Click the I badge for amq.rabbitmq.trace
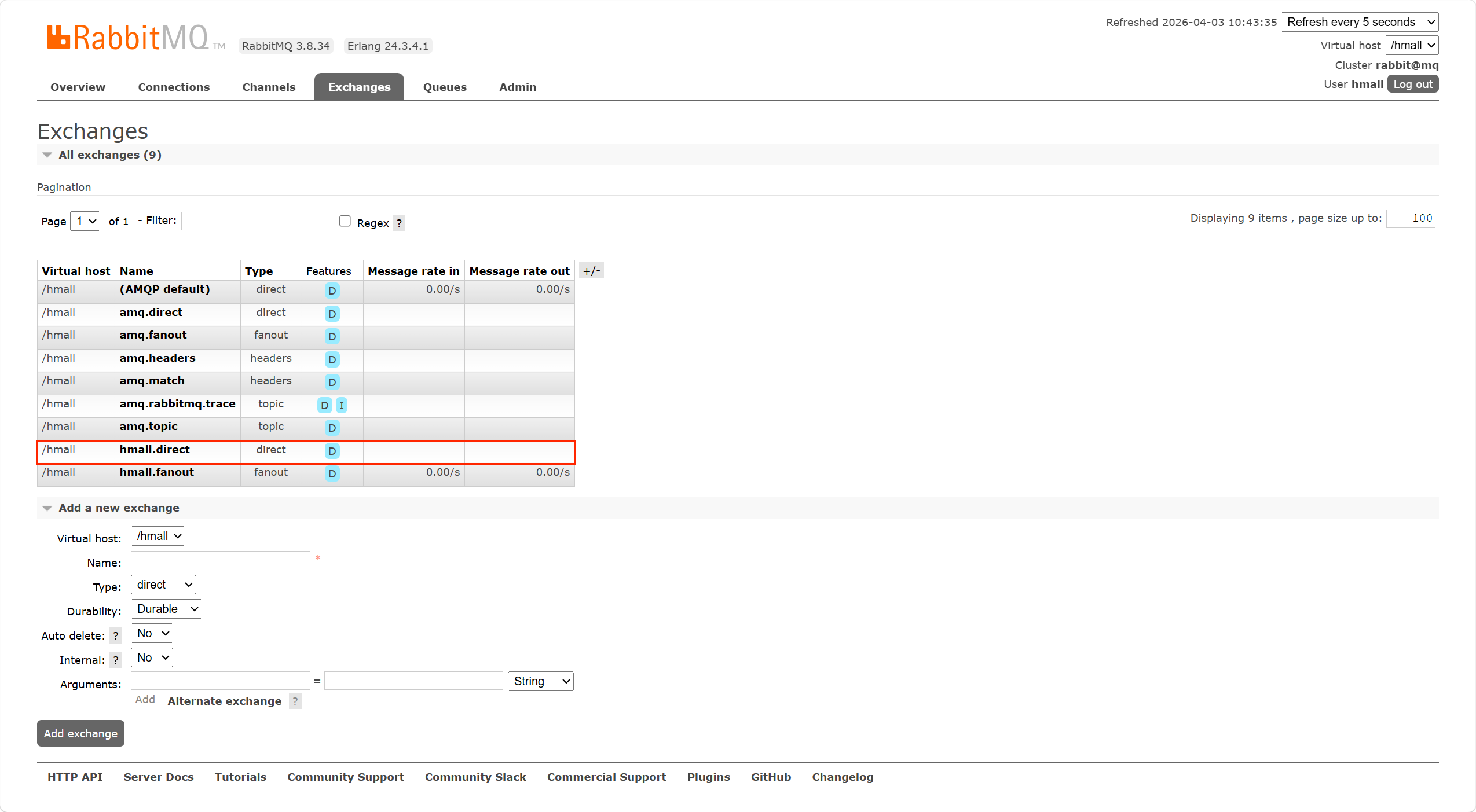Viewport: 1476px width, 812px height. 342,405
